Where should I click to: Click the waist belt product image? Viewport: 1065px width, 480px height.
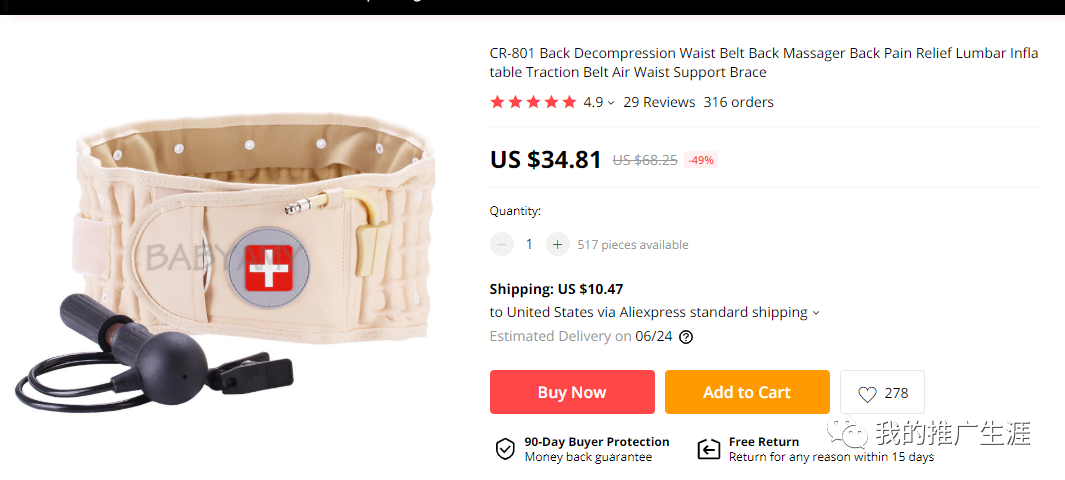[x=230, y=240]
